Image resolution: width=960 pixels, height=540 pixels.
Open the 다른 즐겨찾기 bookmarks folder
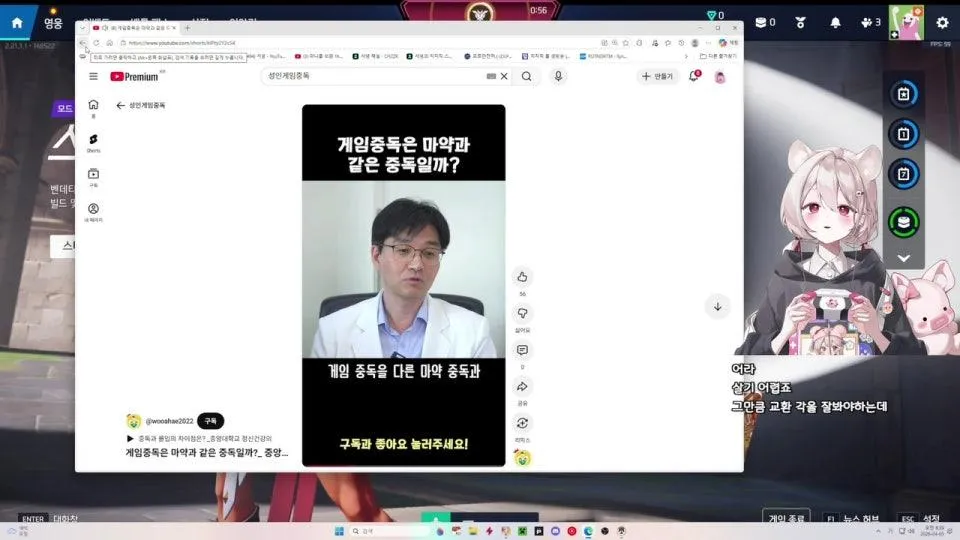(x=718, y=56)
